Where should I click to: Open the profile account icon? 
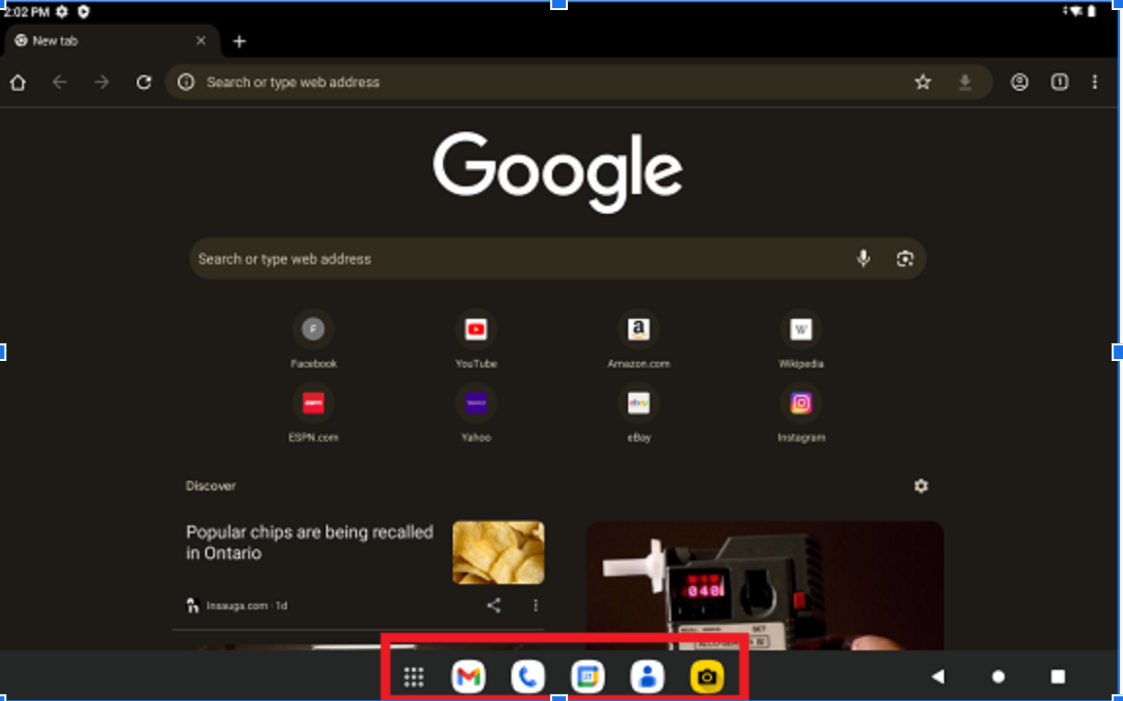click(1019, 83)
